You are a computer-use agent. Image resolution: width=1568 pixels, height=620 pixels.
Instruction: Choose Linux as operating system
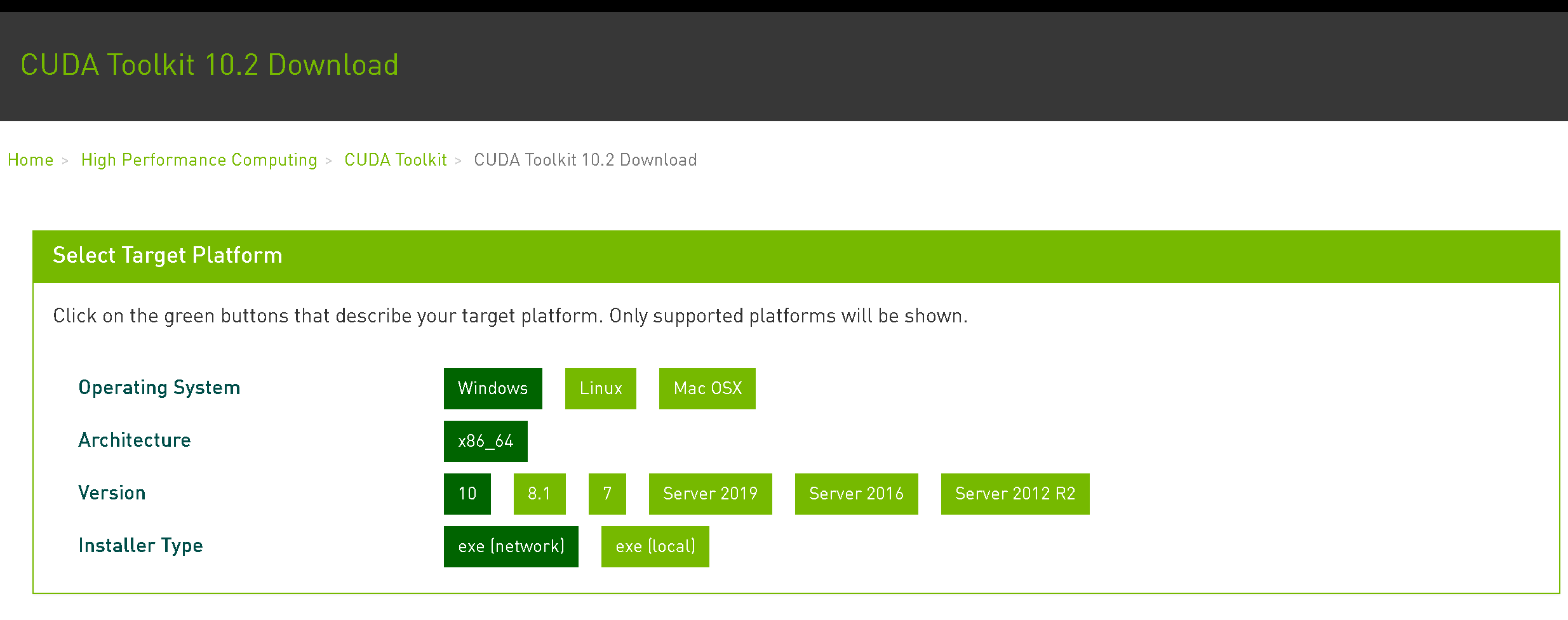point(601,388)
